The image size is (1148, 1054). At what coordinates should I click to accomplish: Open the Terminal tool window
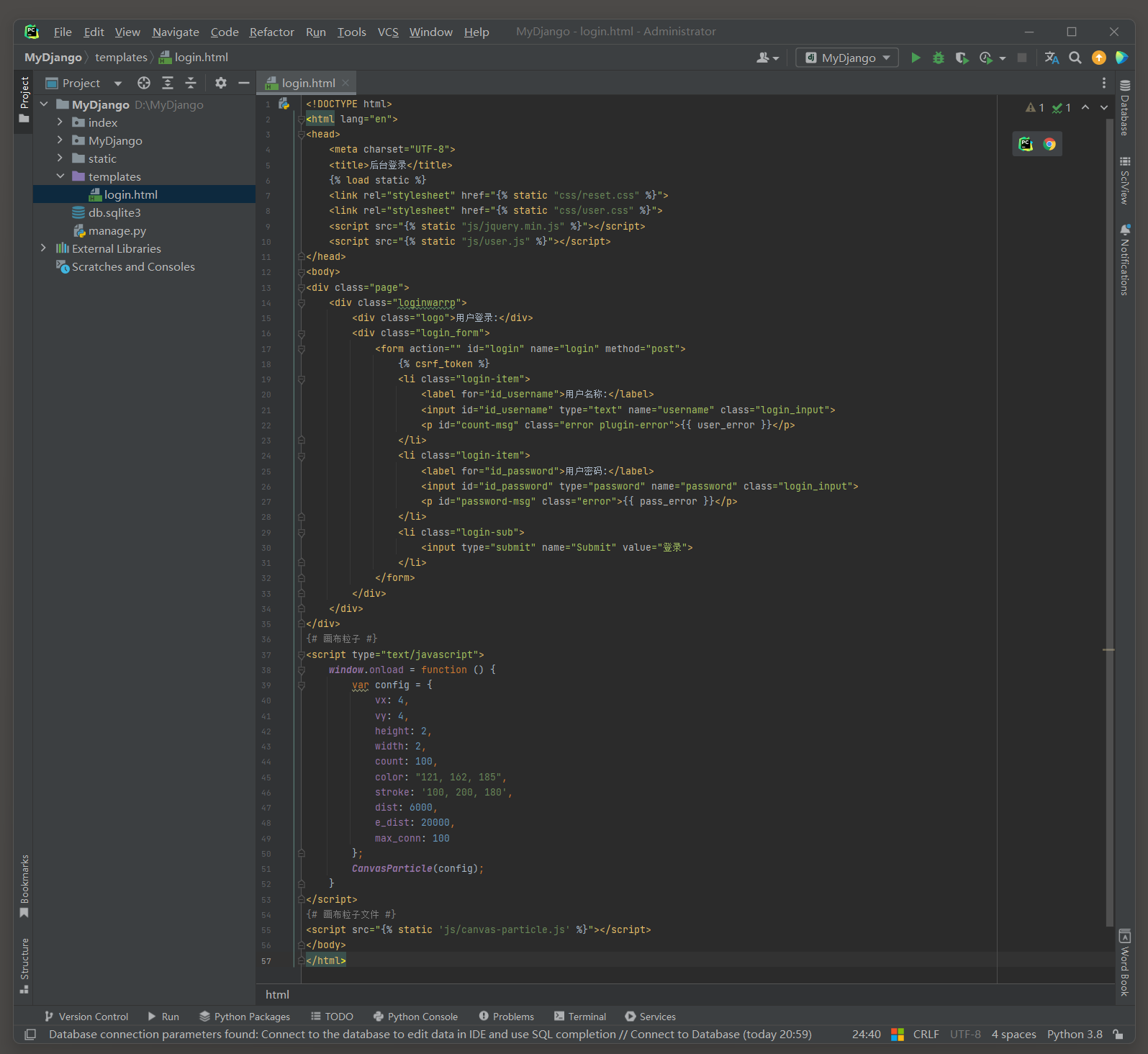580,1017
